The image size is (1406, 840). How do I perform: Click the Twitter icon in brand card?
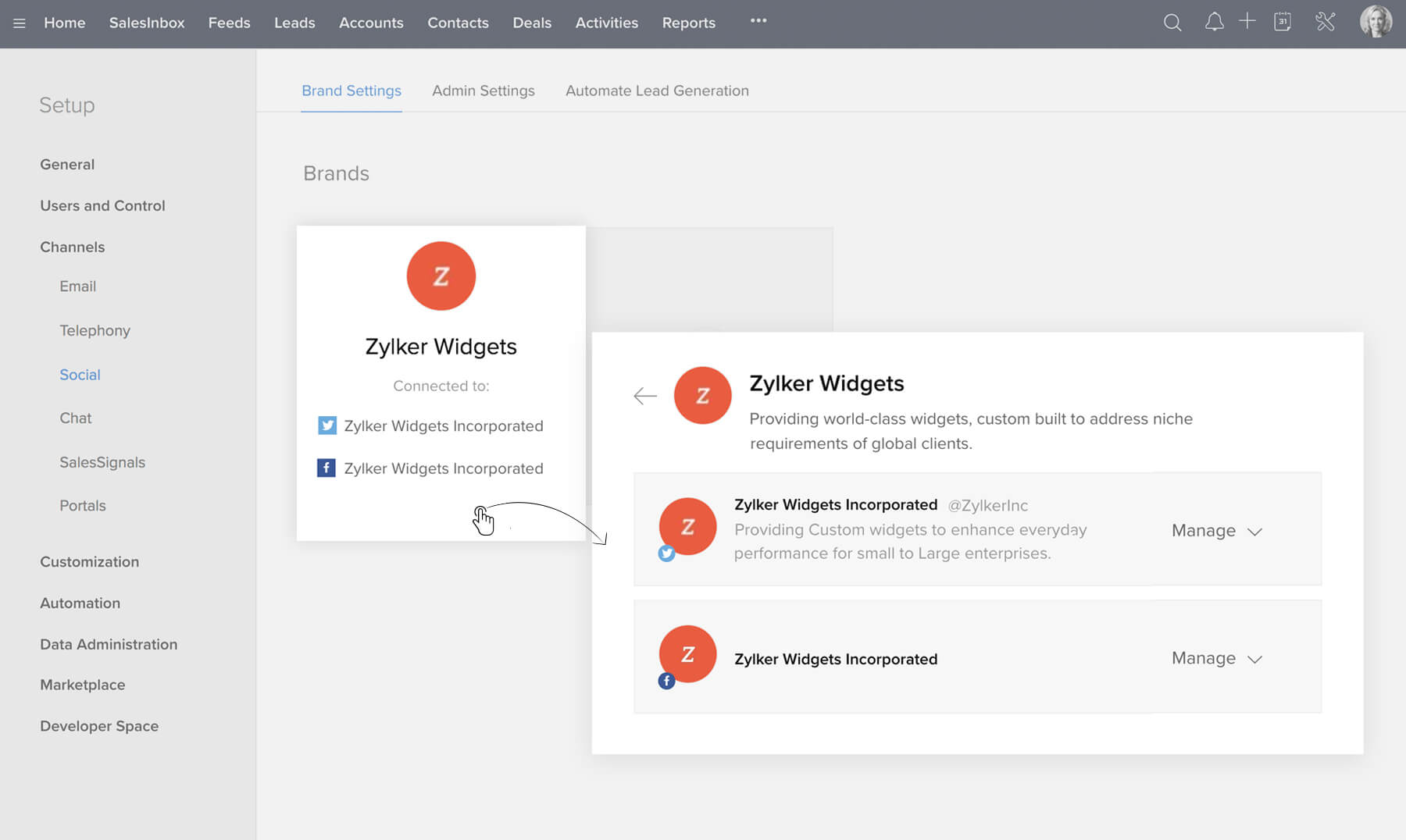point(327,425)
